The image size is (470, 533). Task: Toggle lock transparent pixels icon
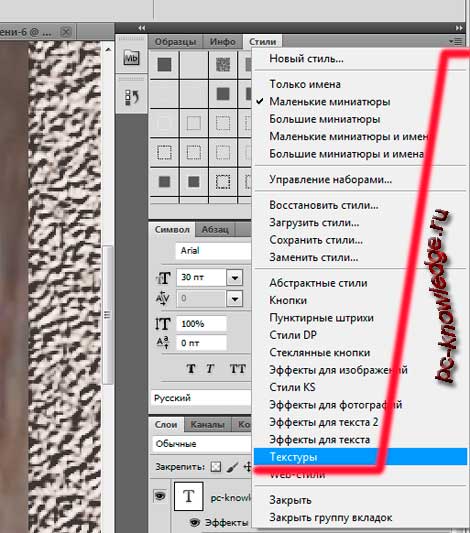click(216, 467)
